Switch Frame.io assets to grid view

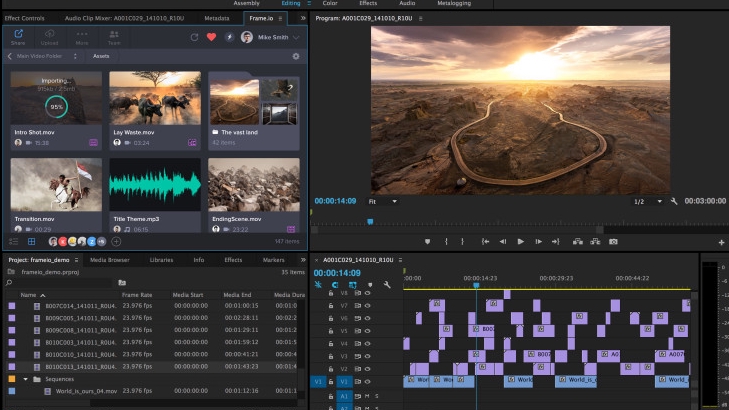coord(31,241)
